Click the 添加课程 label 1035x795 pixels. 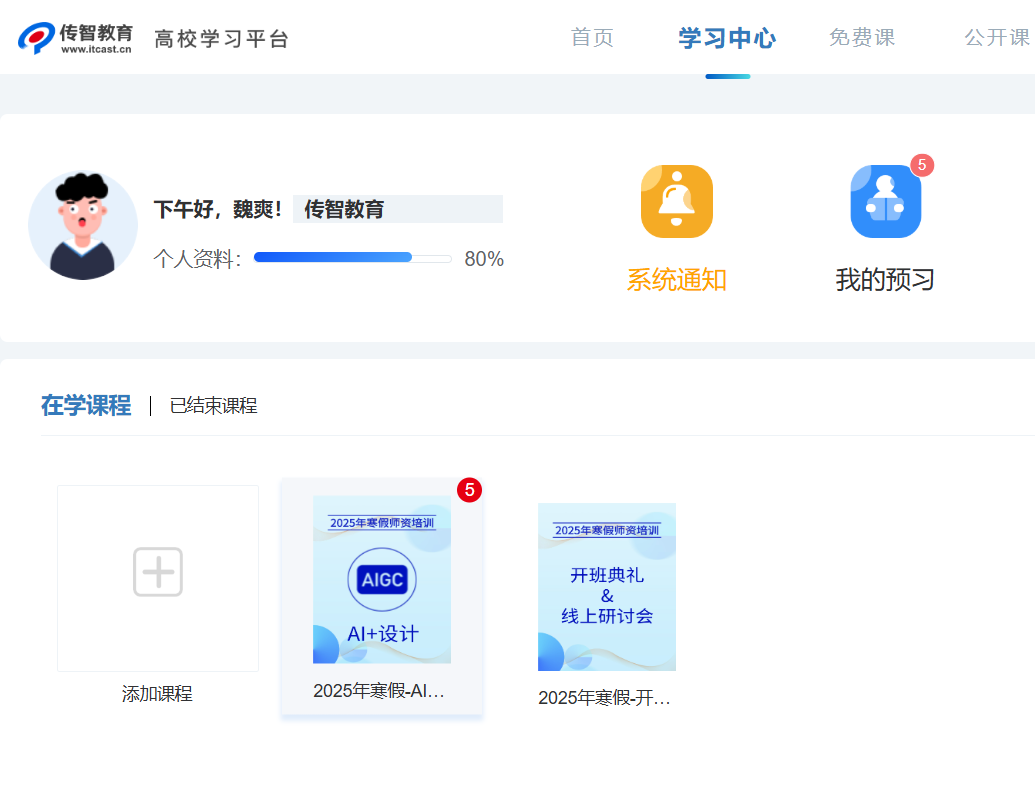(157, 694)
